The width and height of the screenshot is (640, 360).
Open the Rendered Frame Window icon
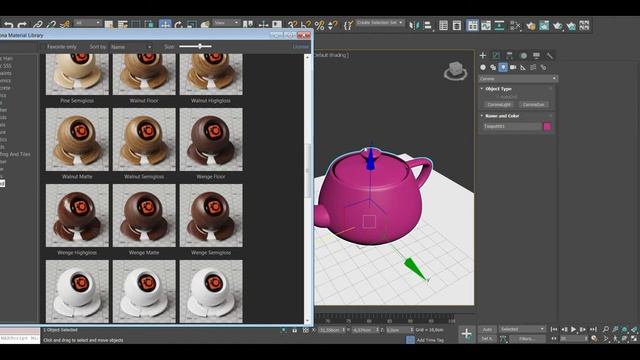(544, 25)
